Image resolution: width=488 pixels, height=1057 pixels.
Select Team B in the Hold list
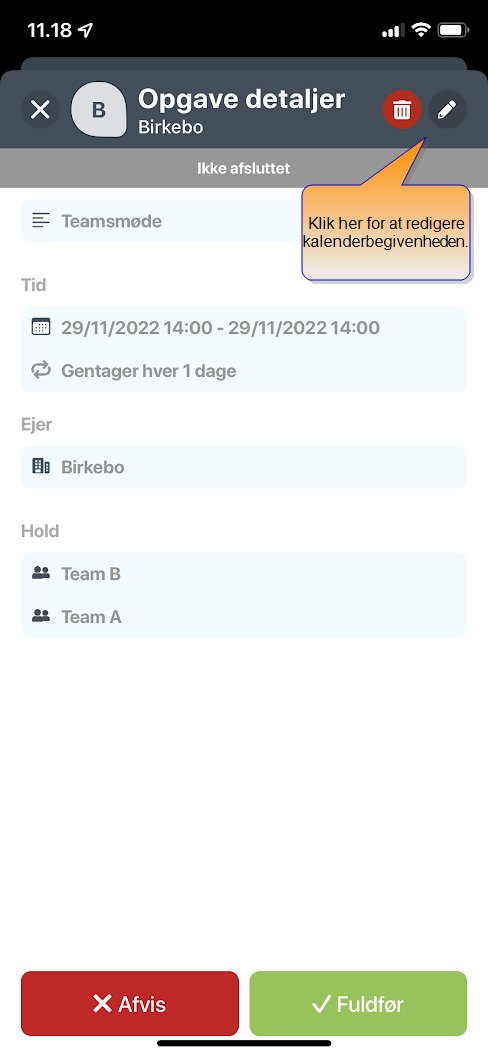pyautogui.click(x=244, y=574)
